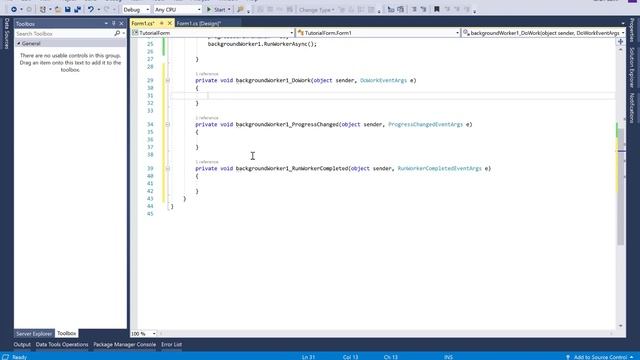
Task: Click the Add to Source Control icon
Action: (567, 357)
